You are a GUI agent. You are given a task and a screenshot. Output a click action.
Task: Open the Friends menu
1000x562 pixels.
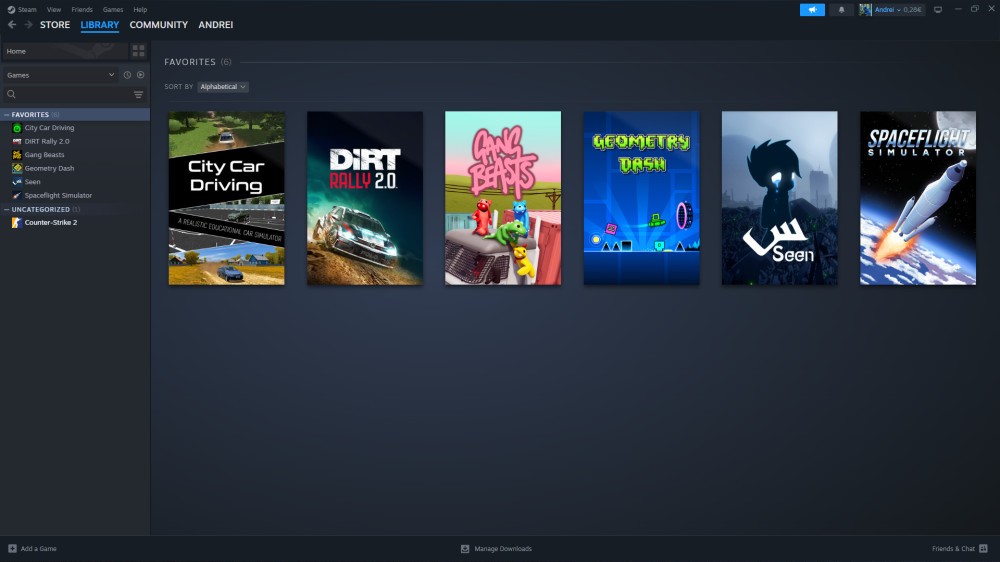(x=82, y=10)
